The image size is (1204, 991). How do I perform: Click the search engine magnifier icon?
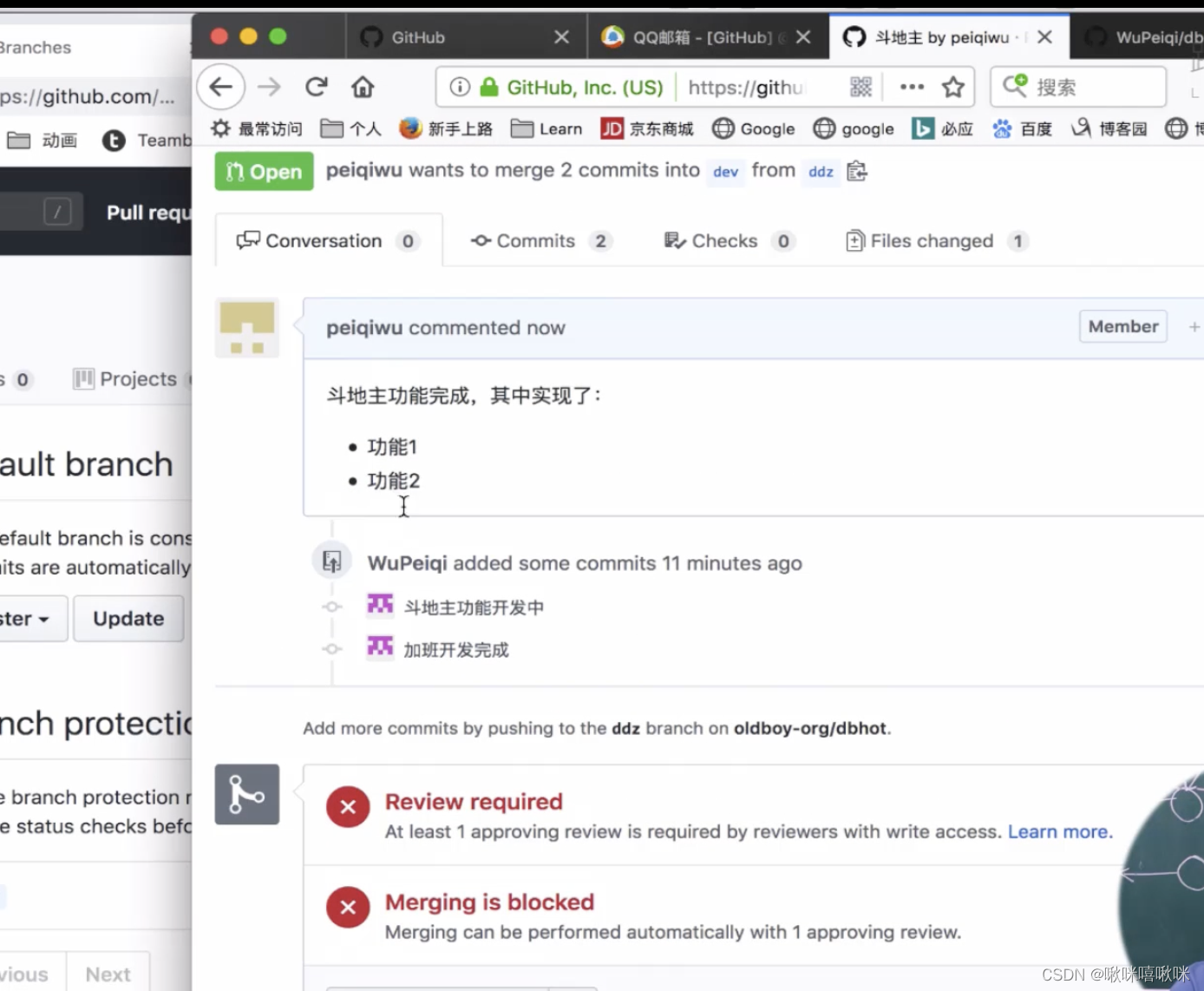coord(1015,85)
